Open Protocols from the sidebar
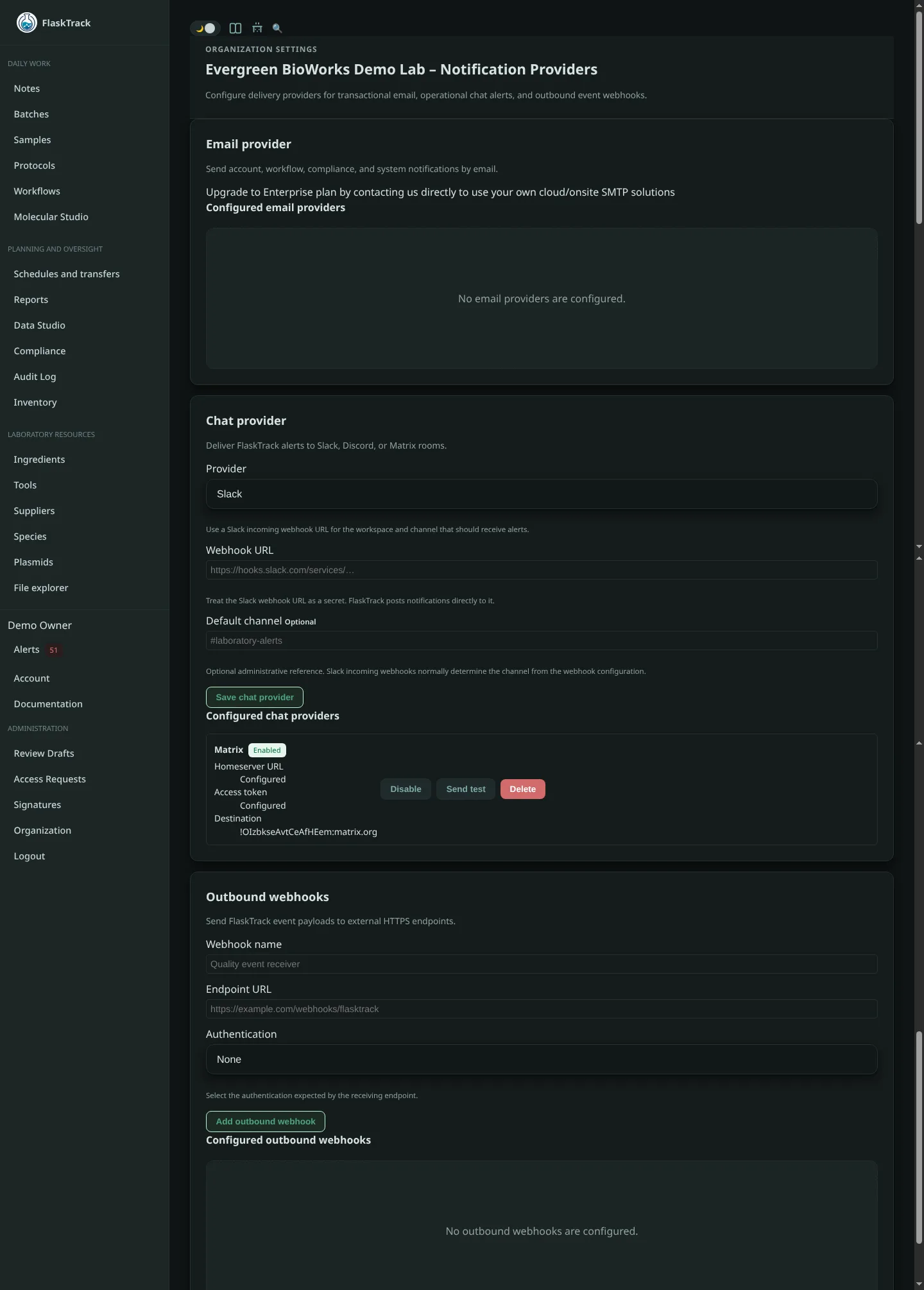This screenshot has height=1290, width=924. 35,166
